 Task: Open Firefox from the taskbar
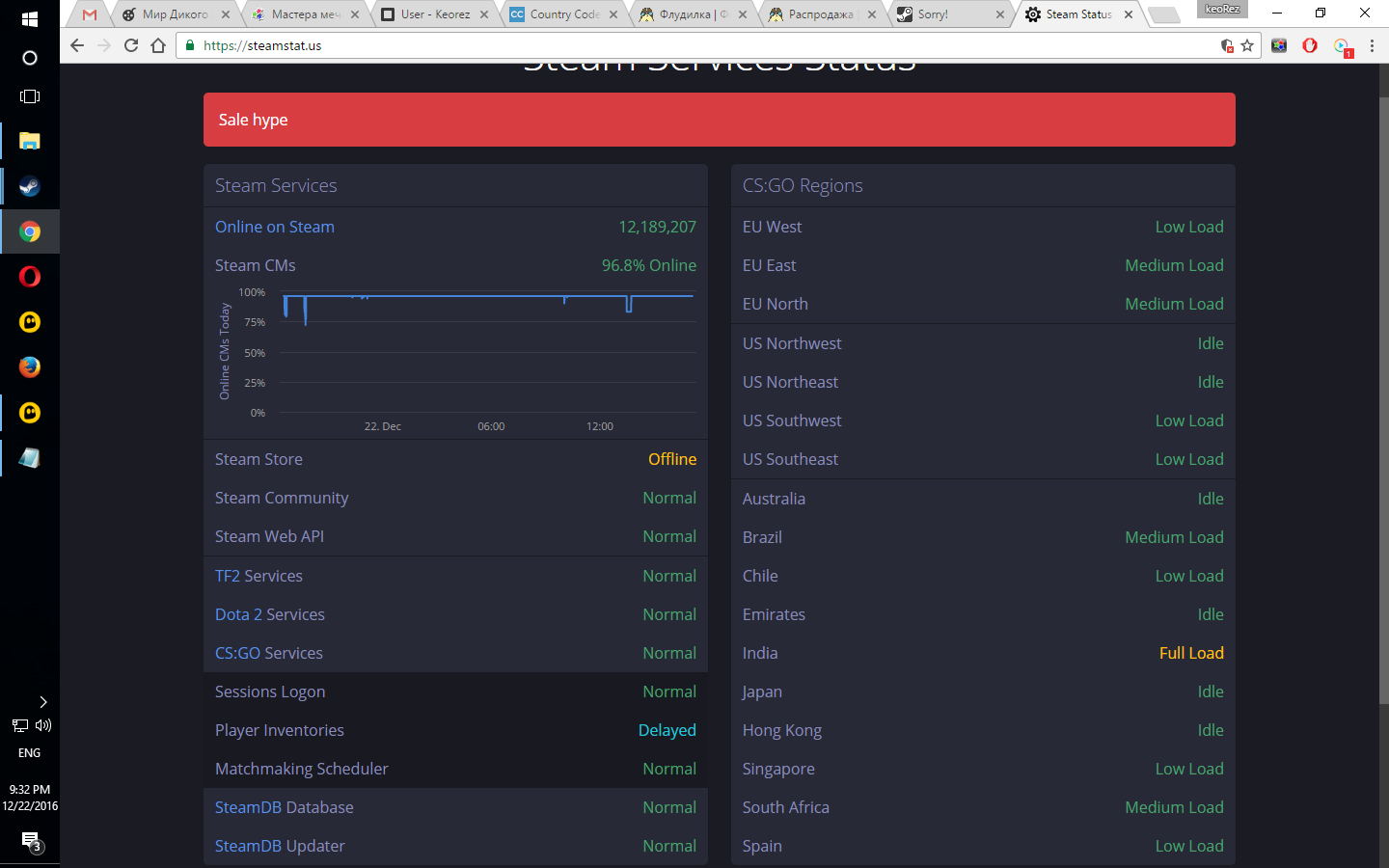click(30, 367)
